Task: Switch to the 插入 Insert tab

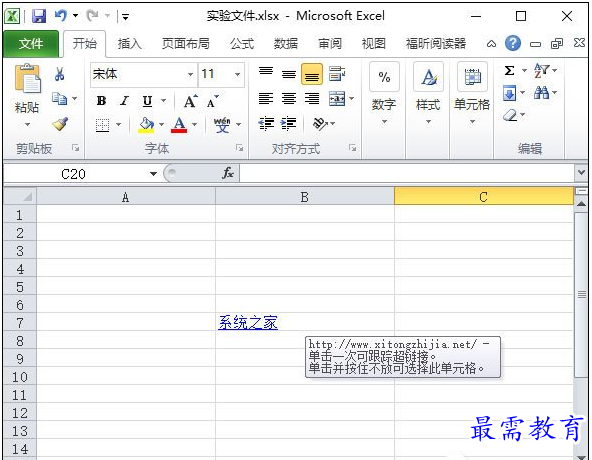Action: tap(130, 44)
